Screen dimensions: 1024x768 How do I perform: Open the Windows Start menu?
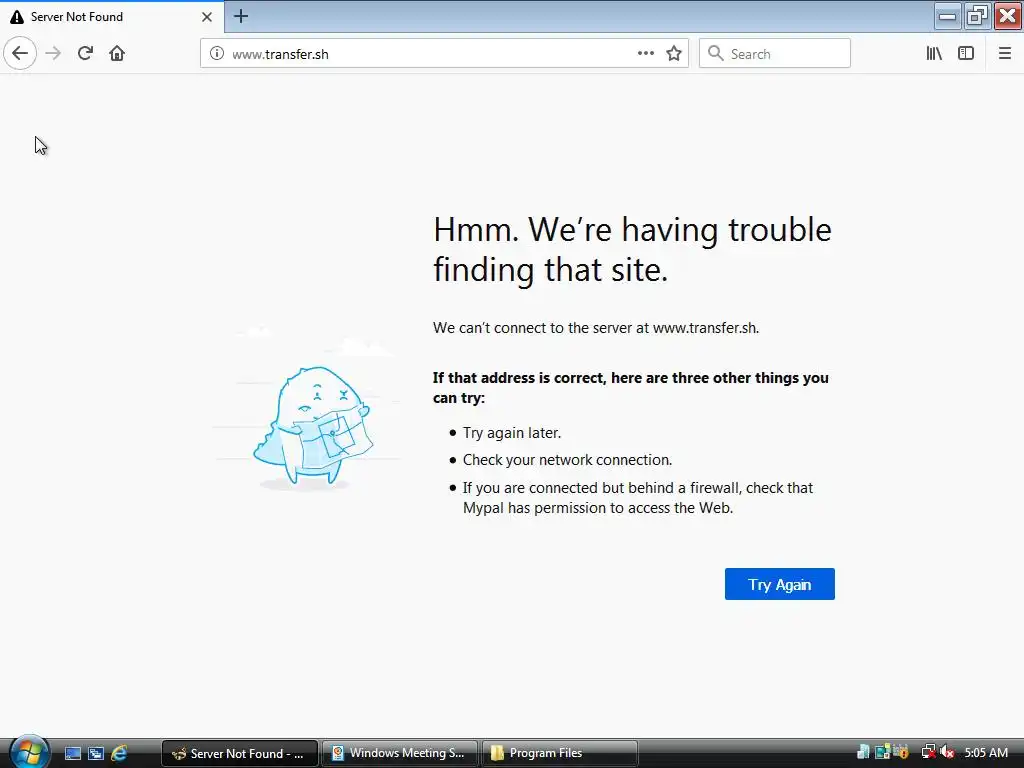(29, 752)
